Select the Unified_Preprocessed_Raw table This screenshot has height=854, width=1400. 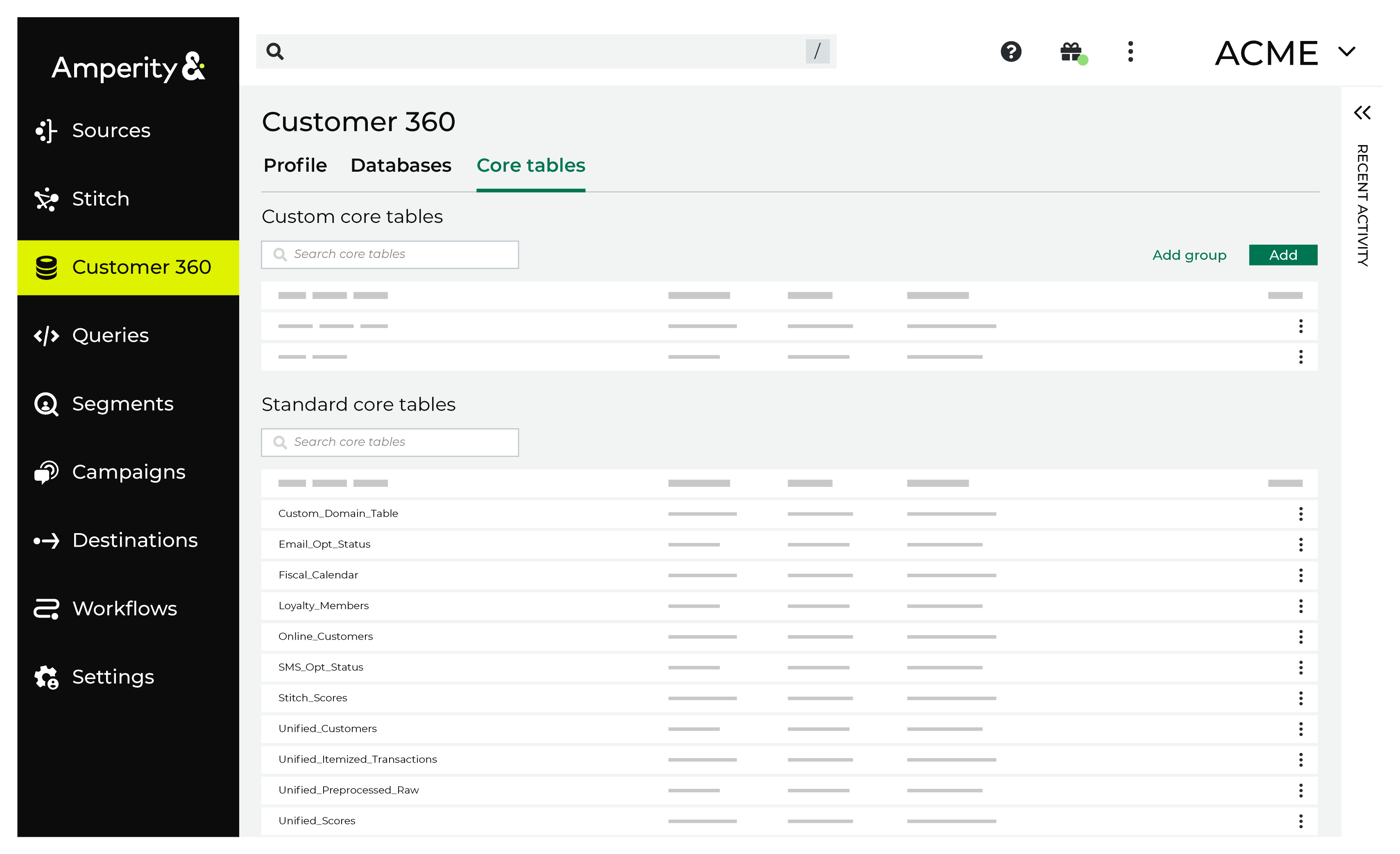click(348, 790)
